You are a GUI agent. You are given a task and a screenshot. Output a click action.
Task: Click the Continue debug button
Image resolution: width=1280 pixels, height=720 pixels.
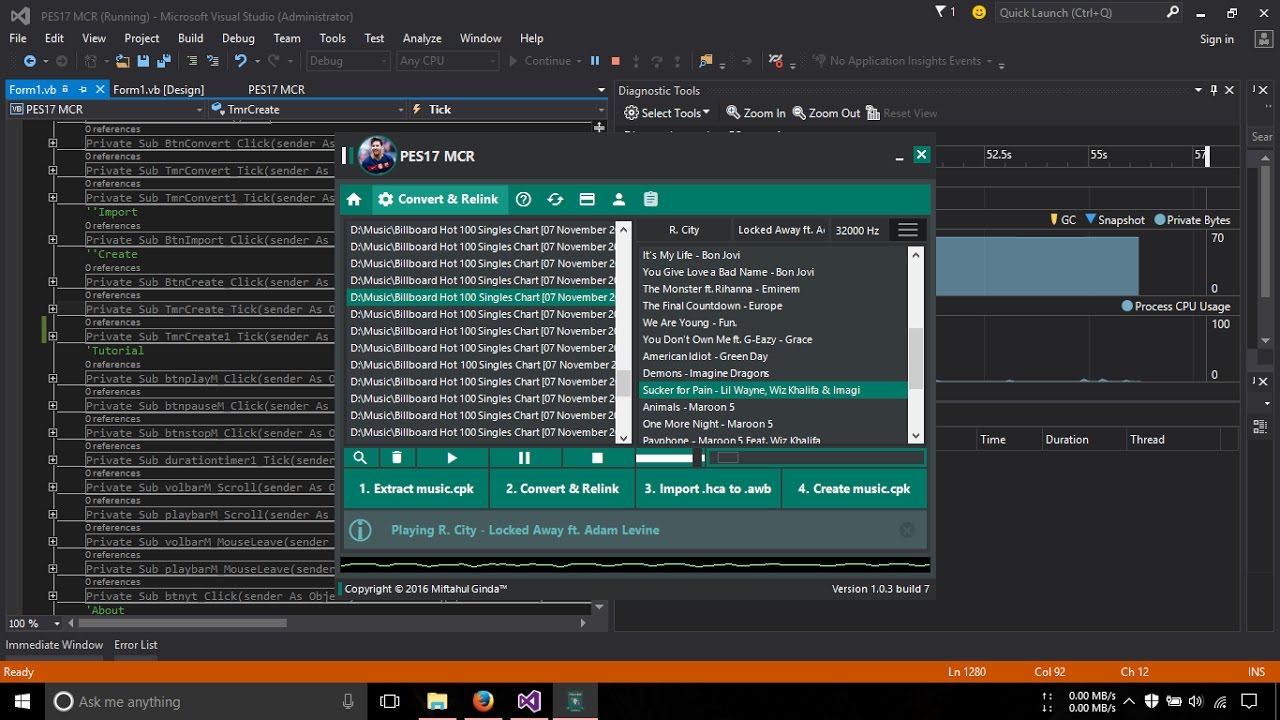(540, 61)
